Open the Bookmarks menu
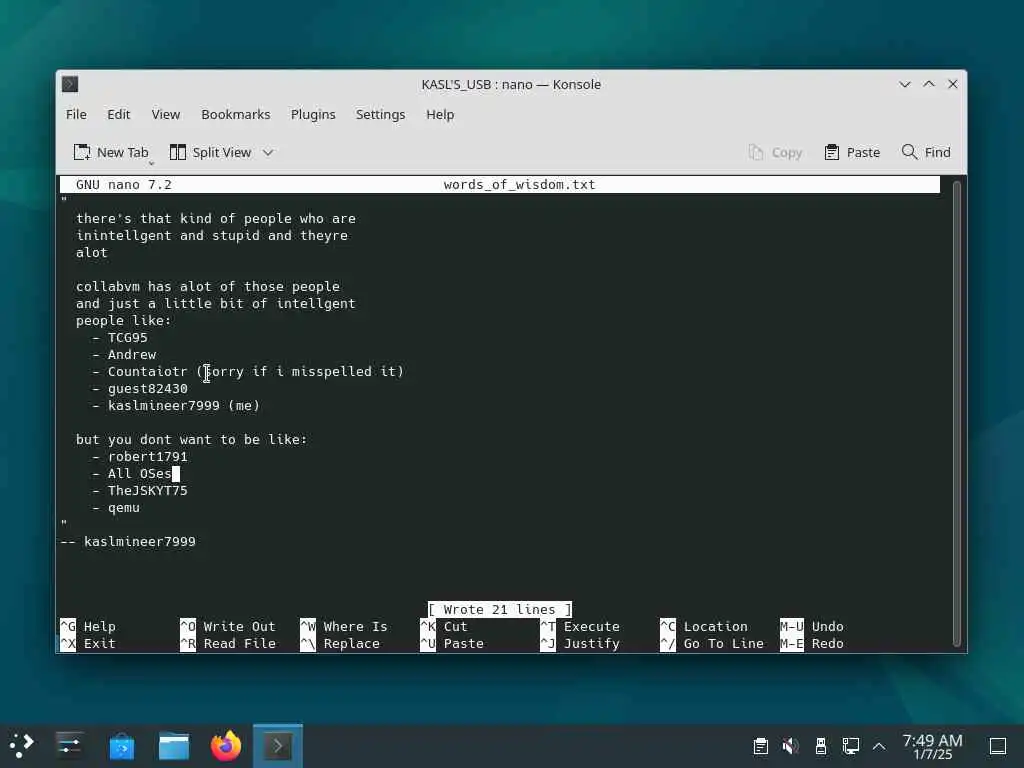 point(236,114)
